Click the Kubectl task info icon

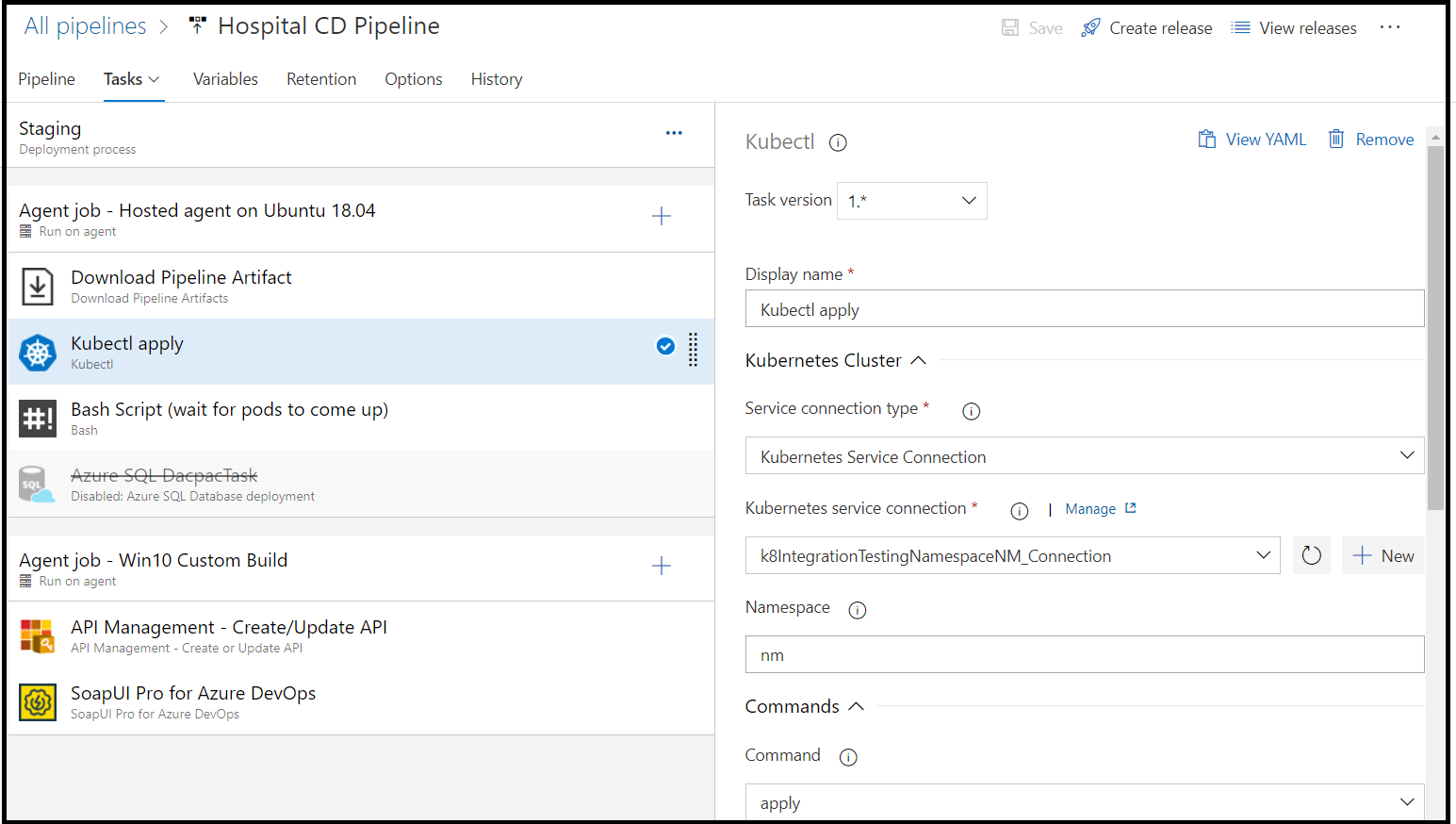tap(838, 142)
